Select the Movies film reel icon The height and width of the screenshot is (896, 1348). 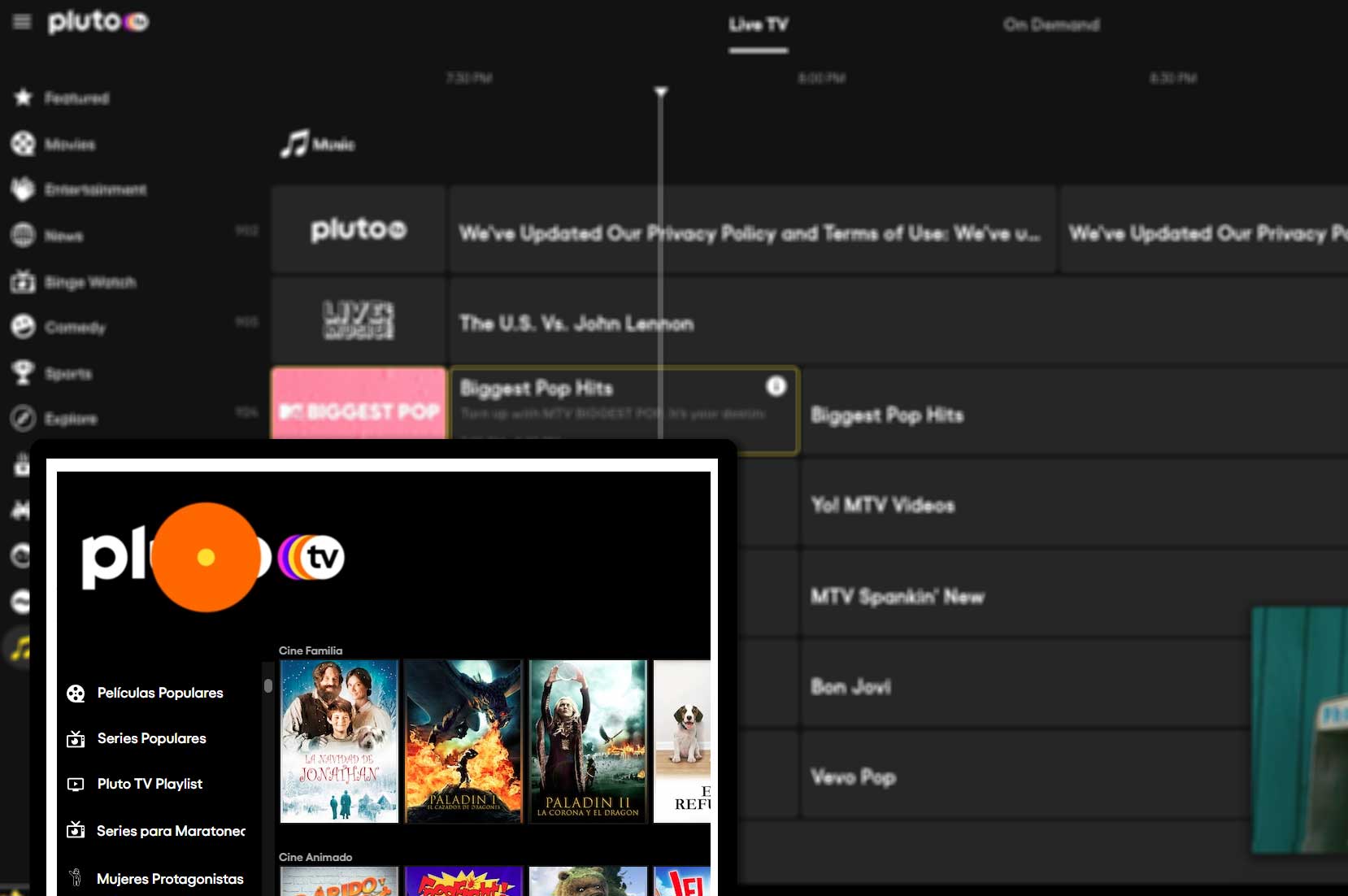click(23, 144)
